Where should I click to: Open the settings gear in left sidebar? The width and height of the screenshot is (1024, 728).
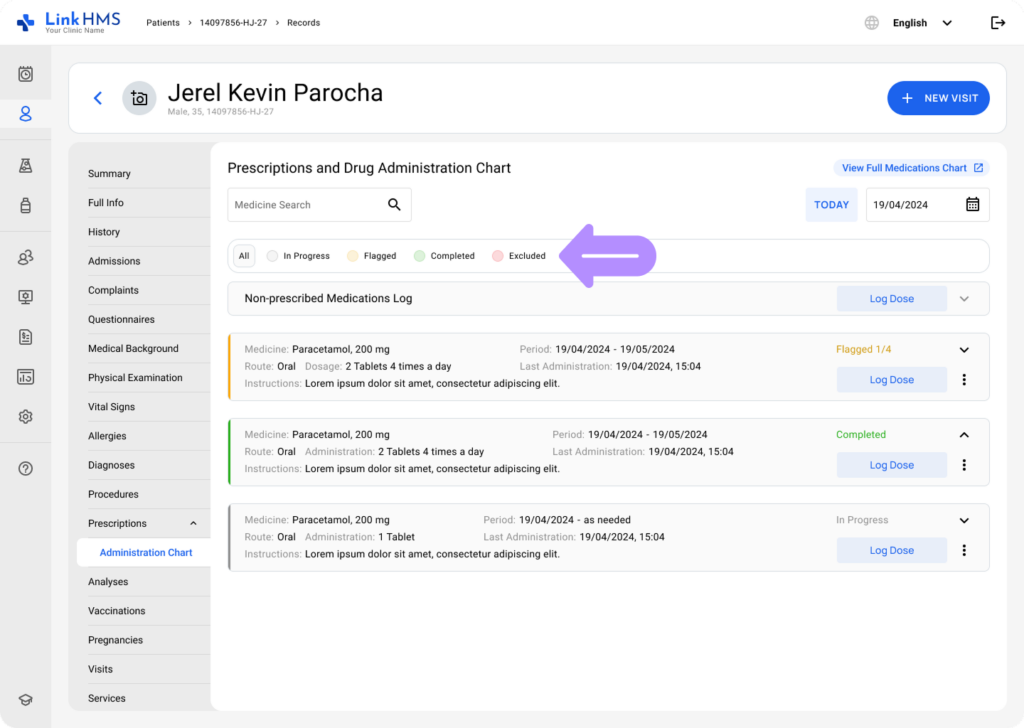point(26,417)
